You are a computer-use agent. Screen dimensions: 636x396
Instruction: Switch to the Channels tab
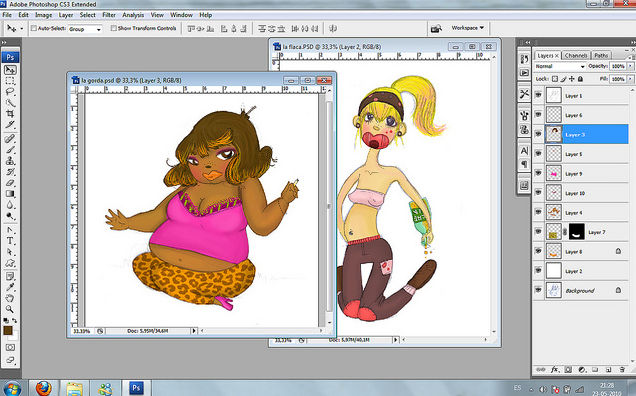576,56
